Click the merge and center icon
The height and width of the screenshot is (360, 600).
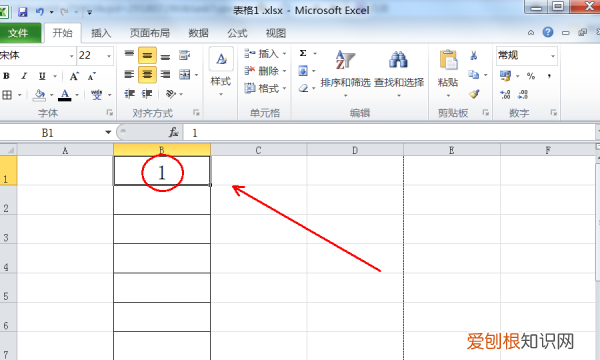184,74
